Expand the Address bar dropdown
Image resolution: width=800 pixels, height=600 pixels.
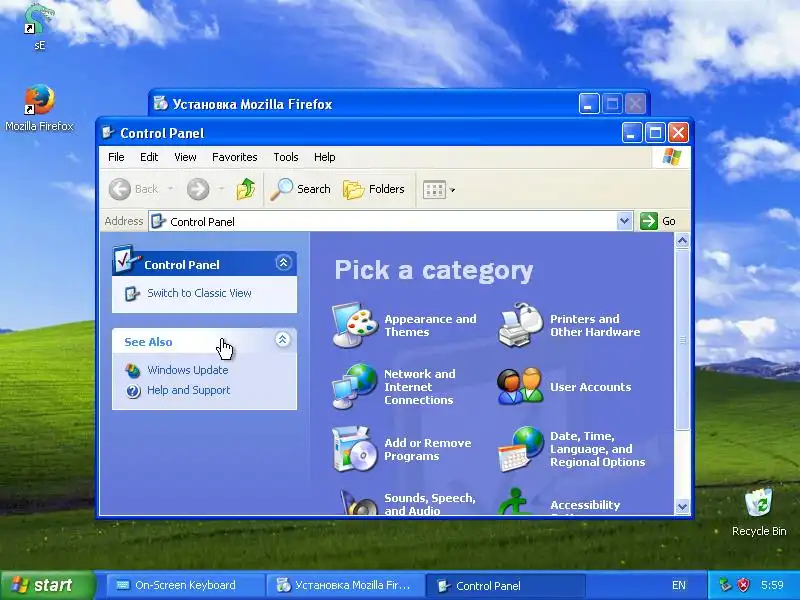[x=624, y=221]
